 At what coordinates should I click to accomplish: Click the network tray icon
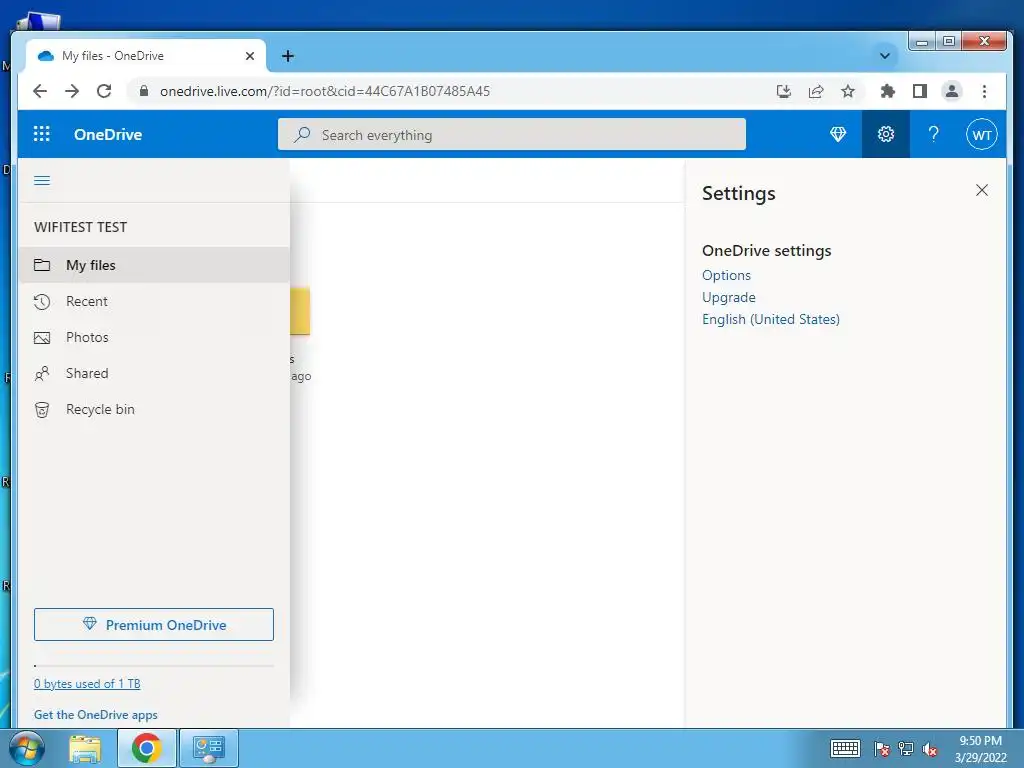click(906, 749)
